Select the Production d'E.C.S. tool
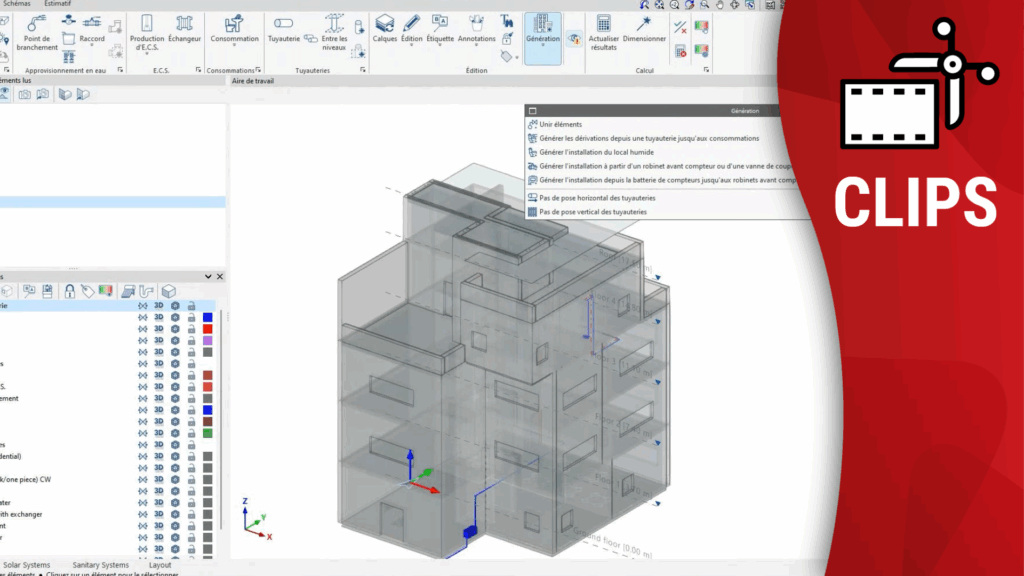 [x=147, y=30]
